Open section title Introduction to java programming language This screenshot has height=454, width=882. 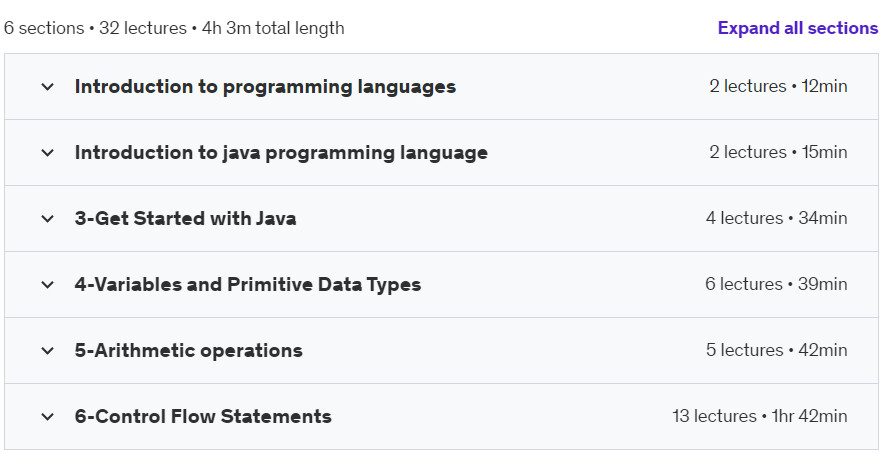281,153
